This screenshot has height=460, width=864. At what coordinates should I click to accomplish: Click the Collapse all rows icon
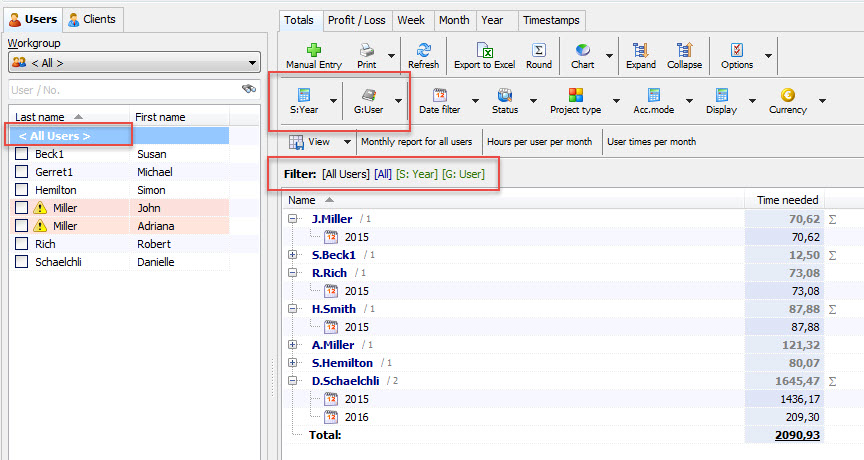point(684,50)
